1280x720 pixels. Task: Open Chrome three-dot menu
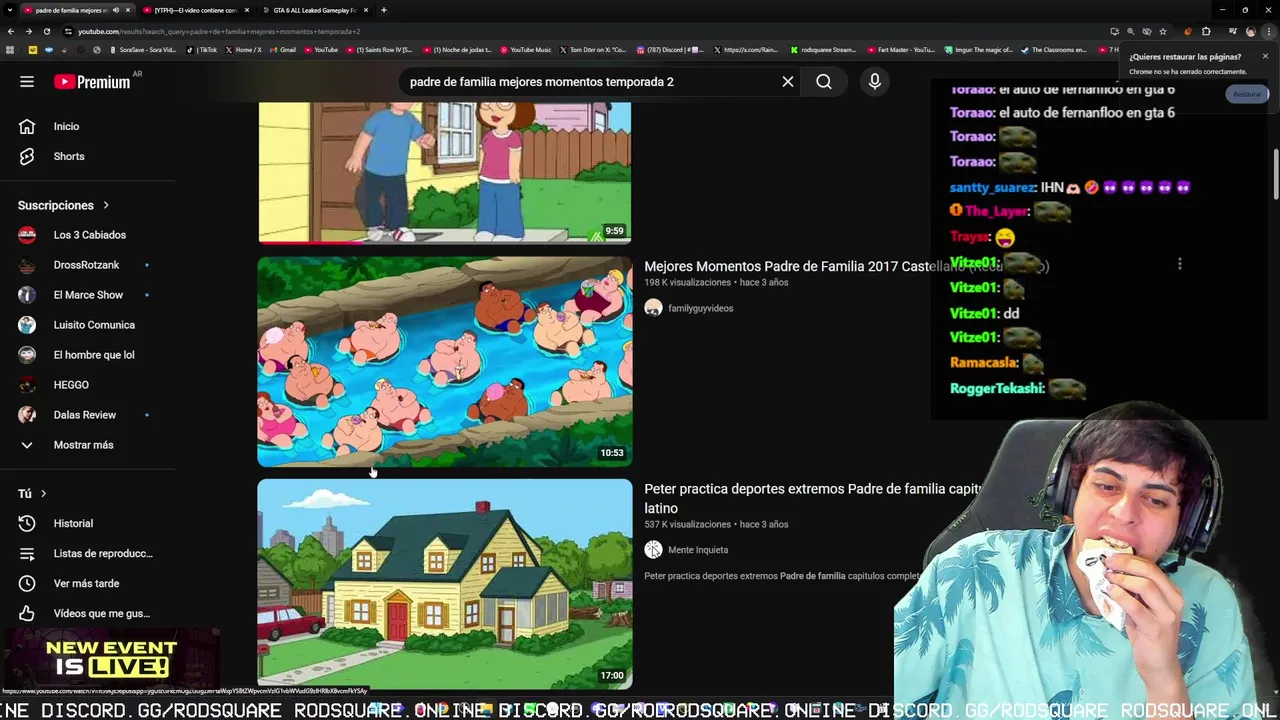[1268, 31]
